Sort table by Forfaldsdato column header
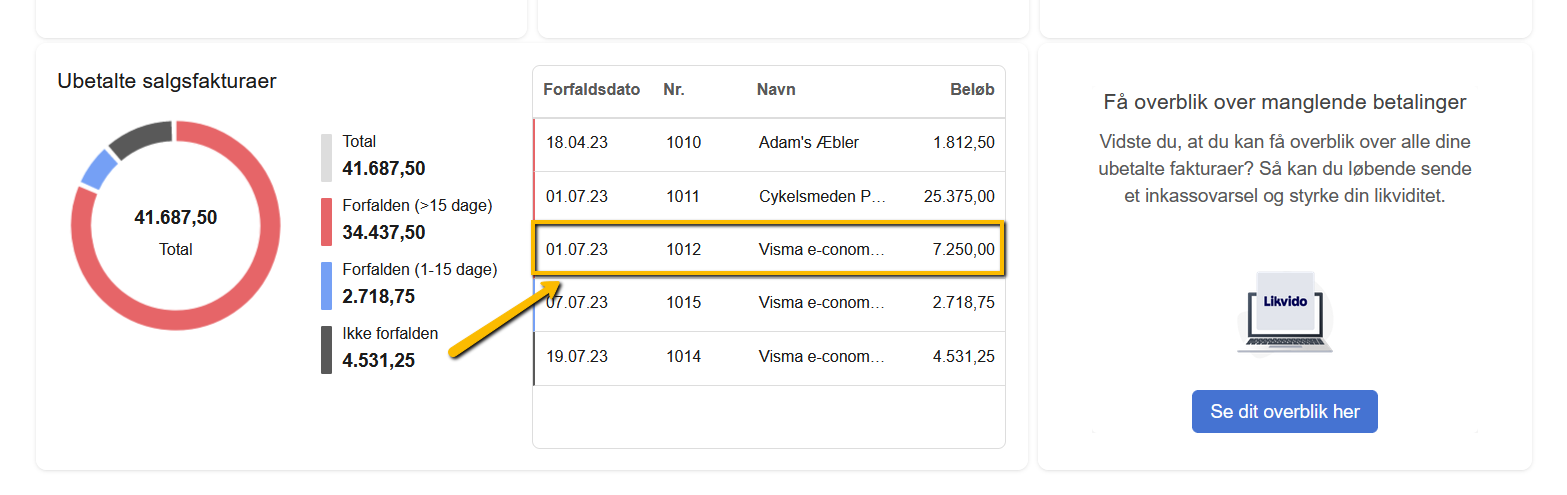Viewport: 1567px width, 495px height. [591, 90]
